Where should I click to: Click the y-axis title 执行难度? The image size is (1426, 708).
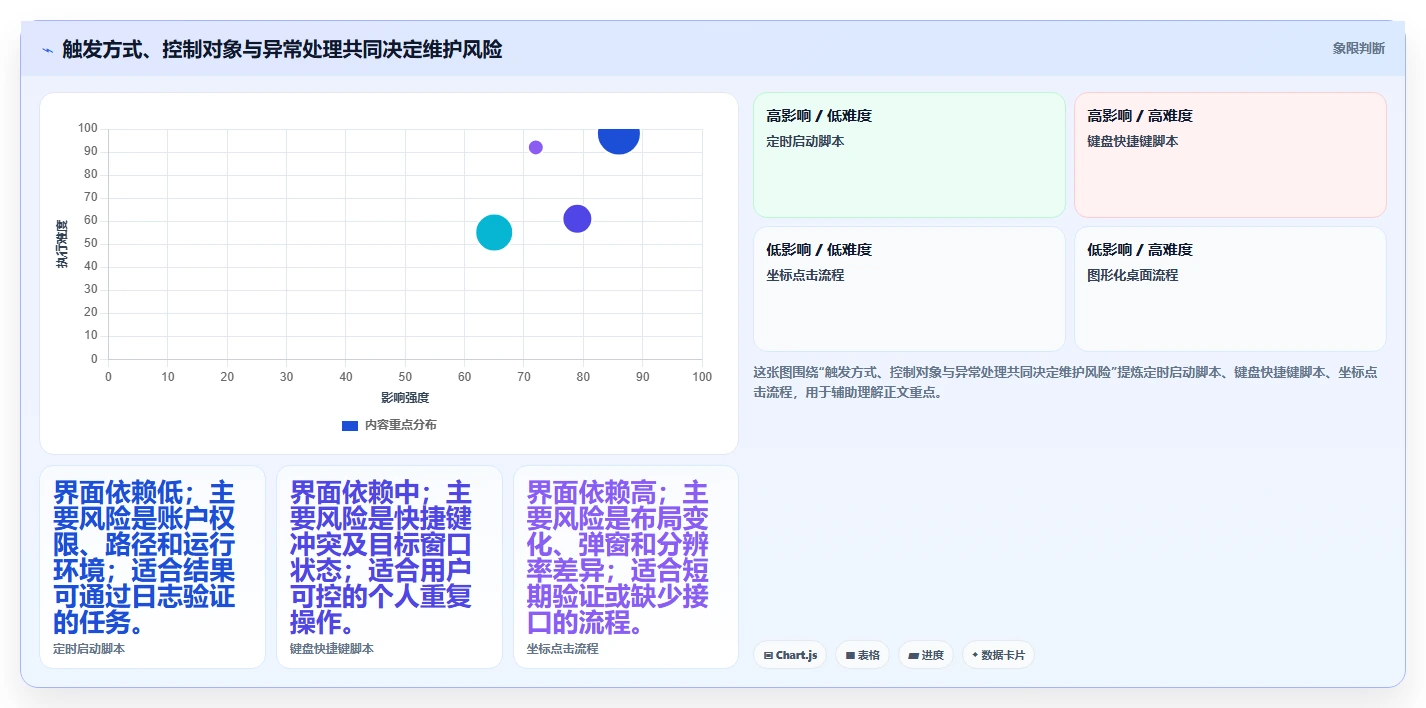click(63, 244)
